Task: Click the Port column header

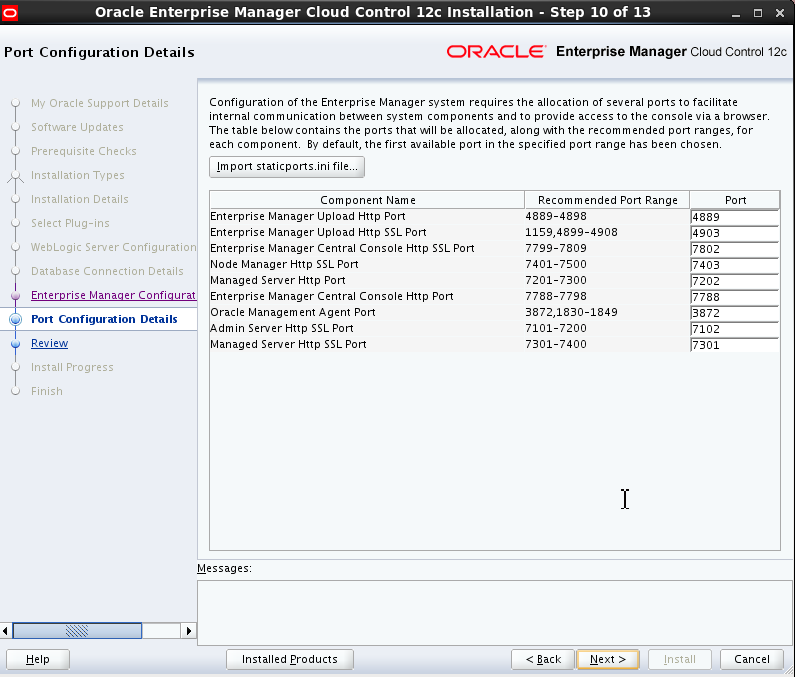Action: 735,200
